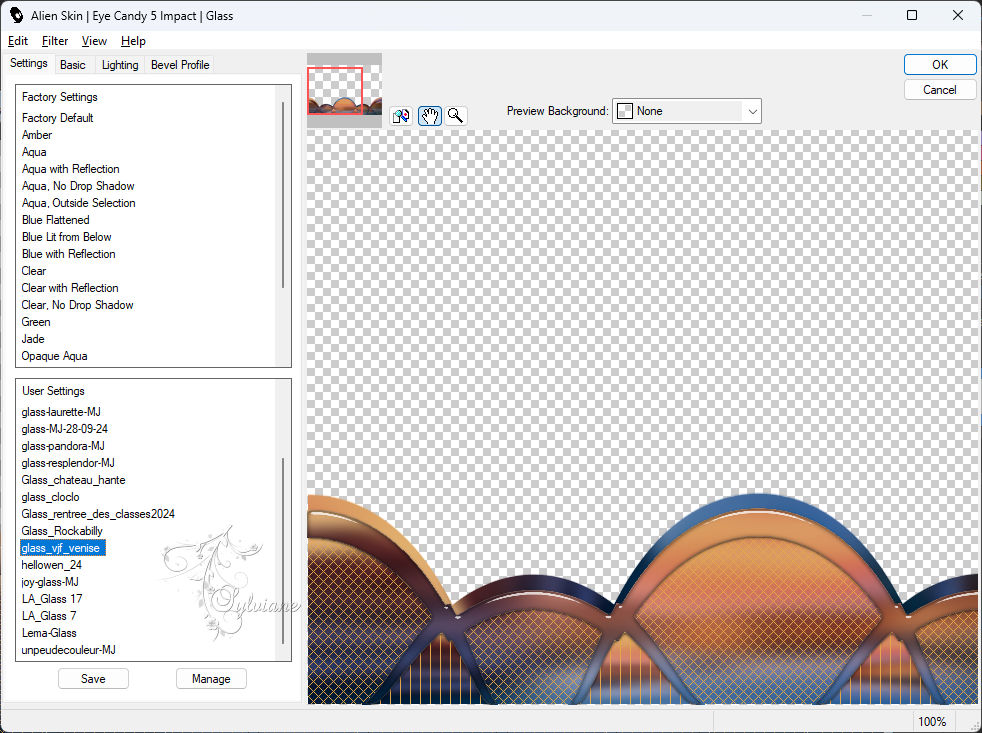This screenshot has width=982, height=733.
Task: Confirm with the OK button
Action: tap(939, 65)
